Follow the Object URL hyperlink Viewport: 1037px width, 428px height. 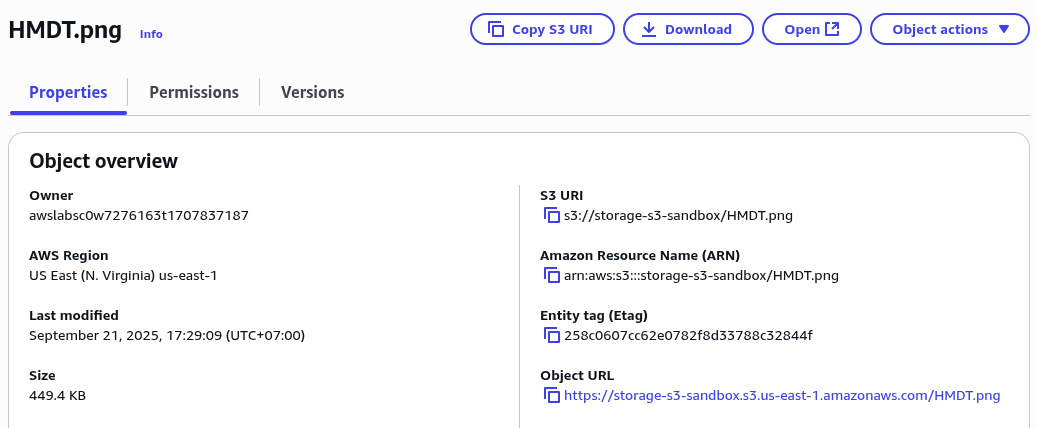coord(782,396)
